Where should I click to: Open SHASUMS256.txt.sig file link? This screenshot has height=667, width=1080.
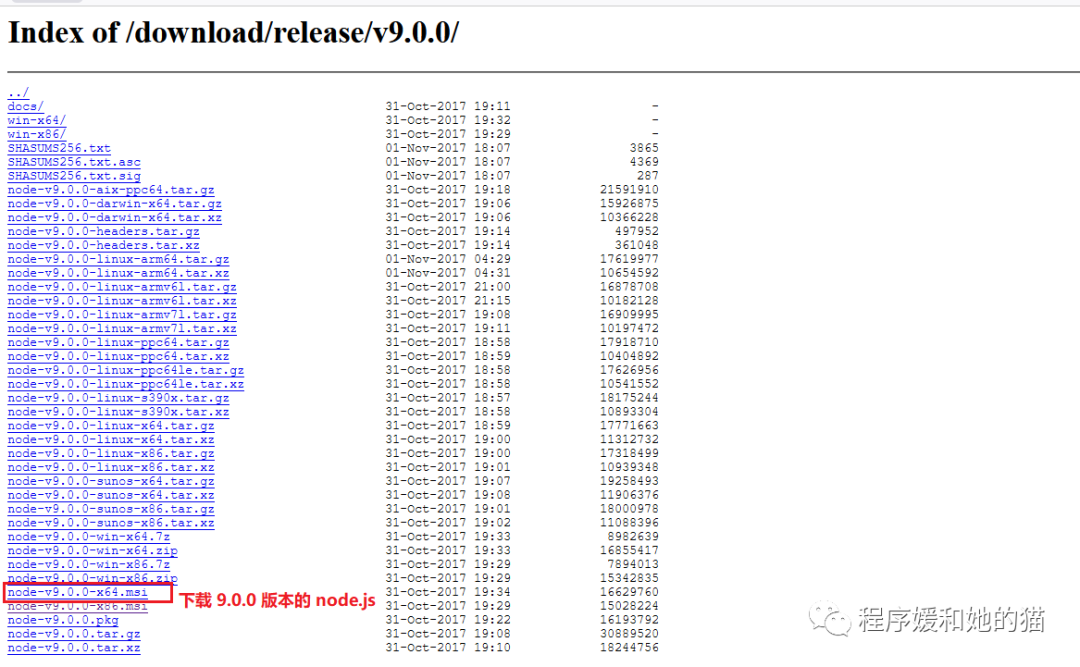pos(74,176)
